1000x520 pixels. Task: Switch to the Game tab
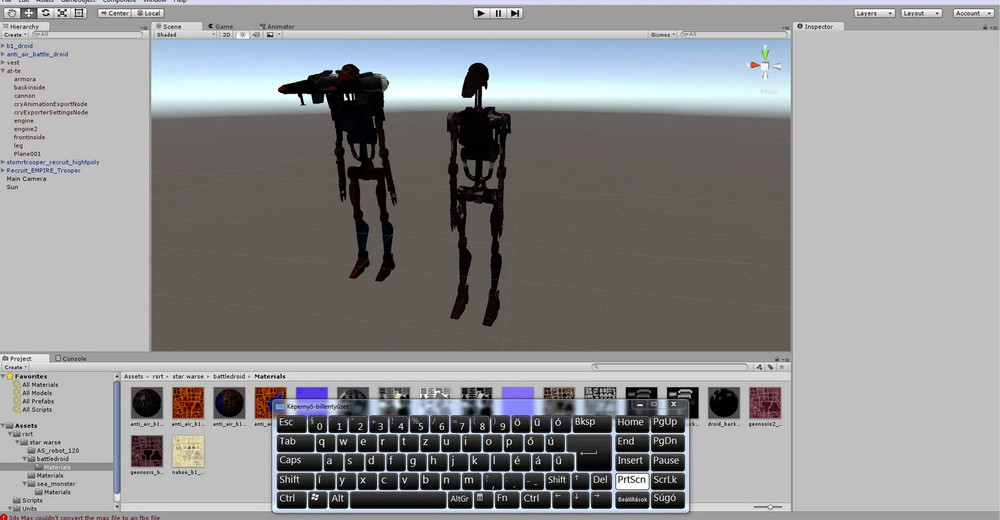click(221, 27)
